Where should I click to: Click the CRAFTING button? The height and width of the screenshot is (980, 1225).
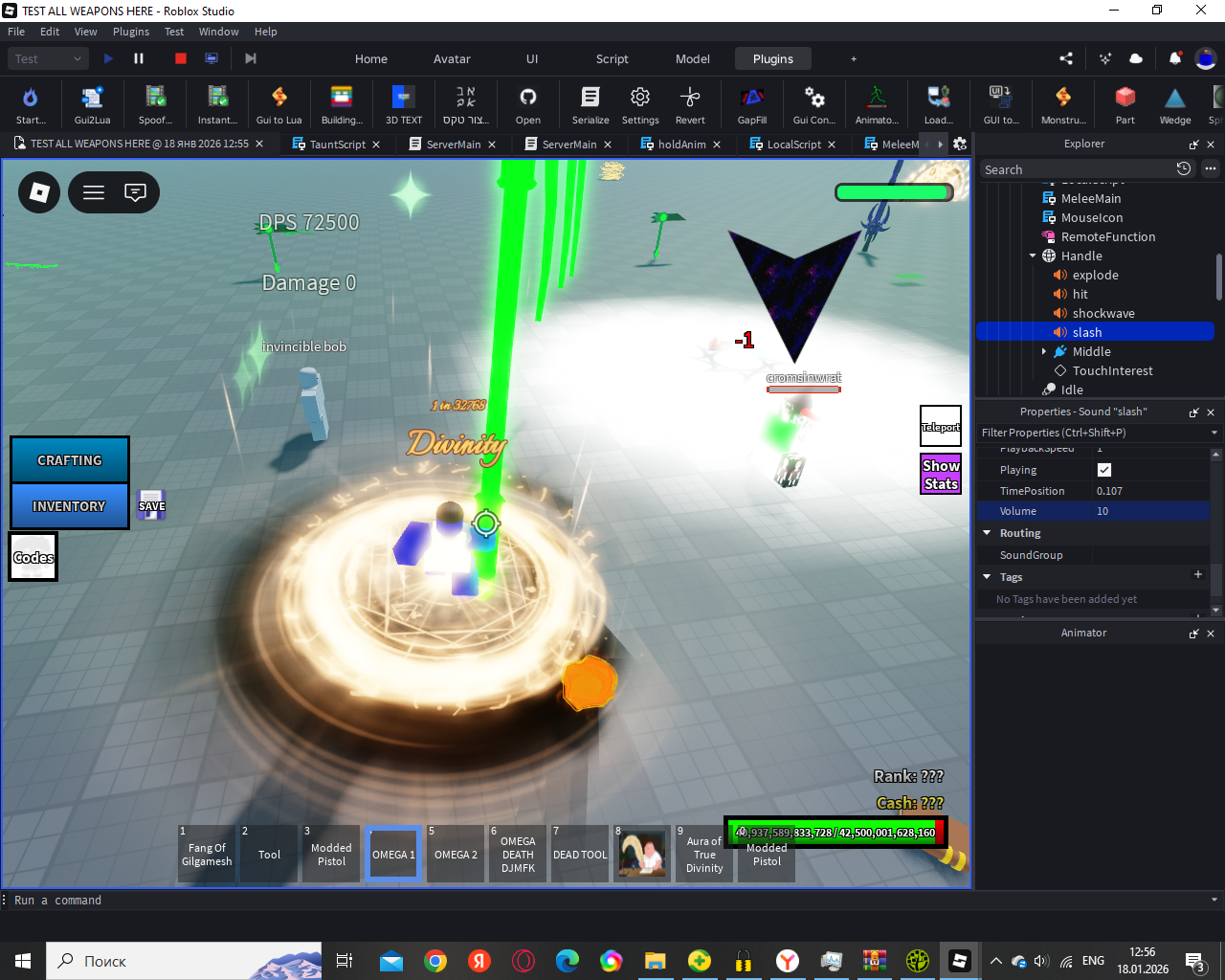(x=69, y=460)
